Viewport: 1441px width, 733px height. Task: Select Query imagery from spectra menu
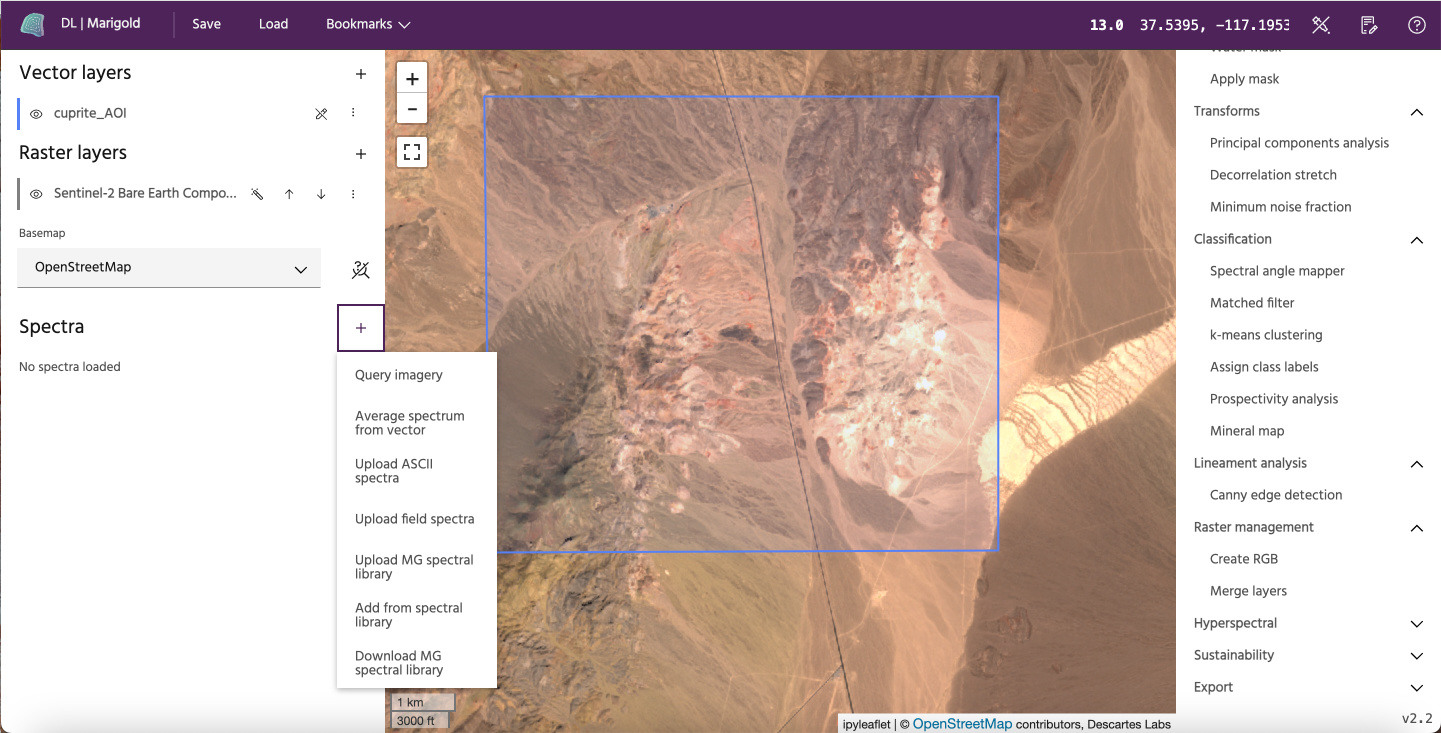pyautogui.click(x=399, y=375)
